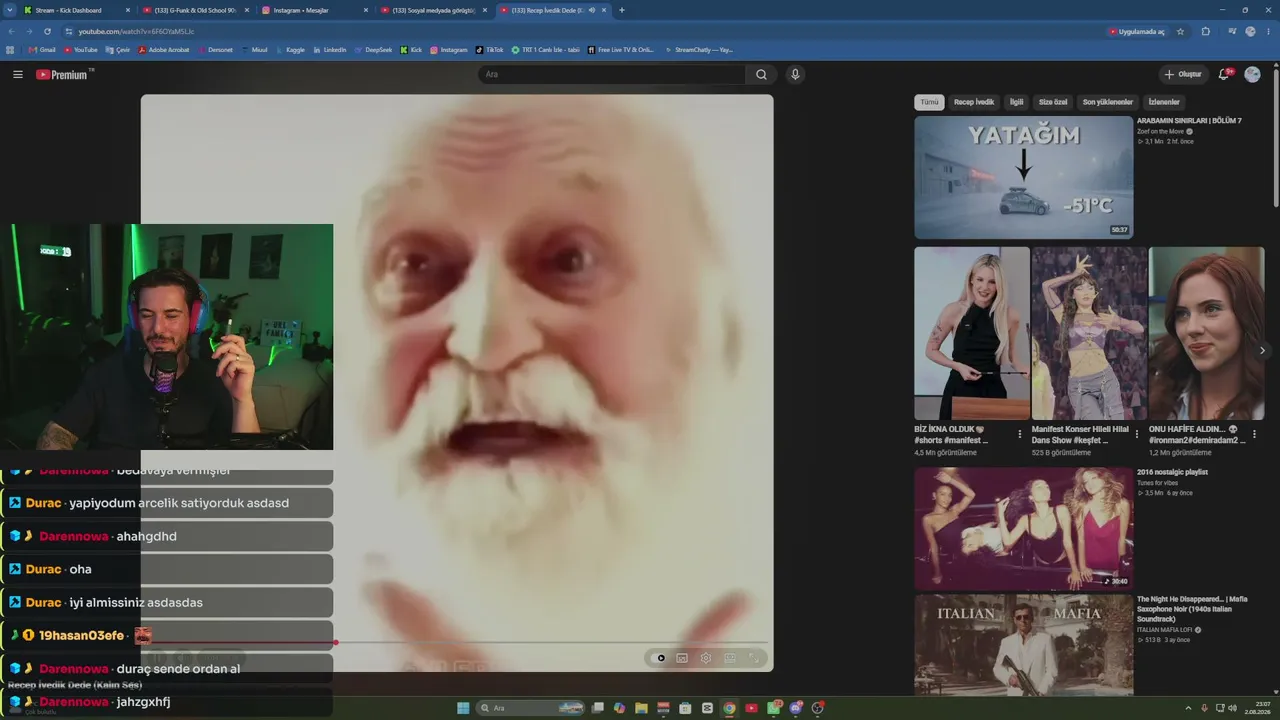Open the Windows Start menu
Screen dimensions: 1280x720
click(463, 708)
